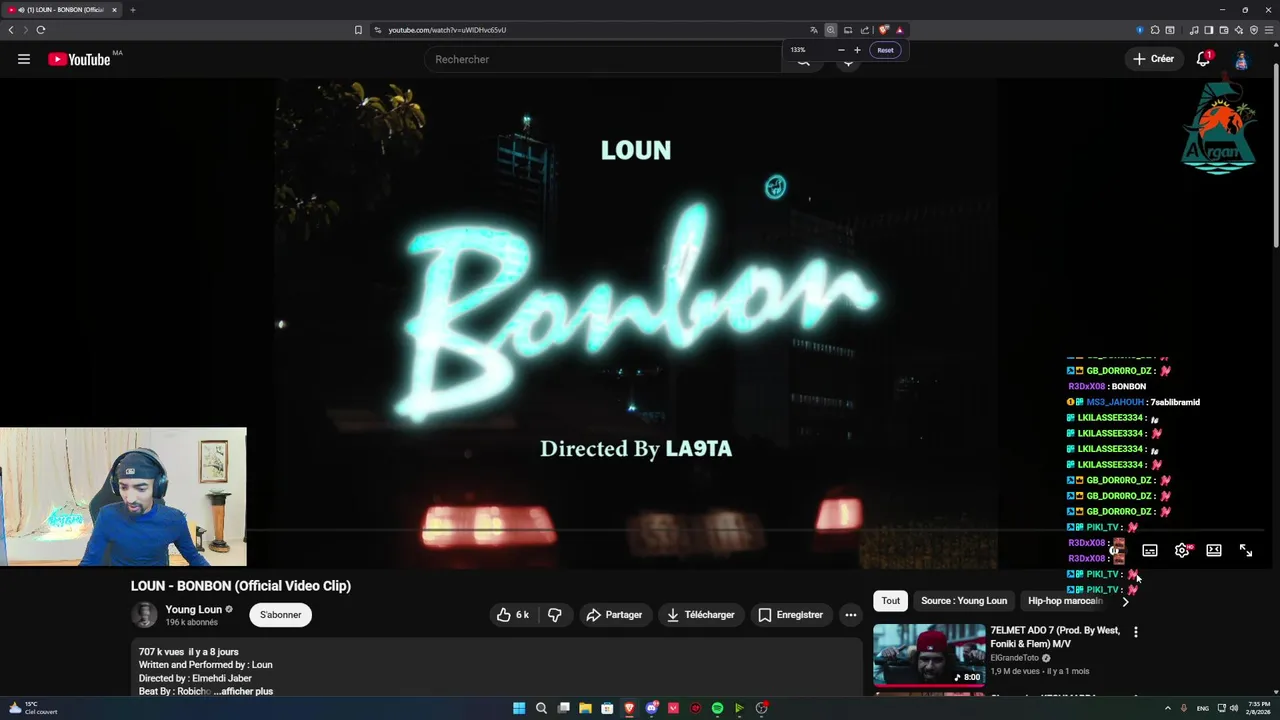Open the ElGrandeToto channel link
The width and height of the screenshot is (1280, 720).
click(1014, 658)
